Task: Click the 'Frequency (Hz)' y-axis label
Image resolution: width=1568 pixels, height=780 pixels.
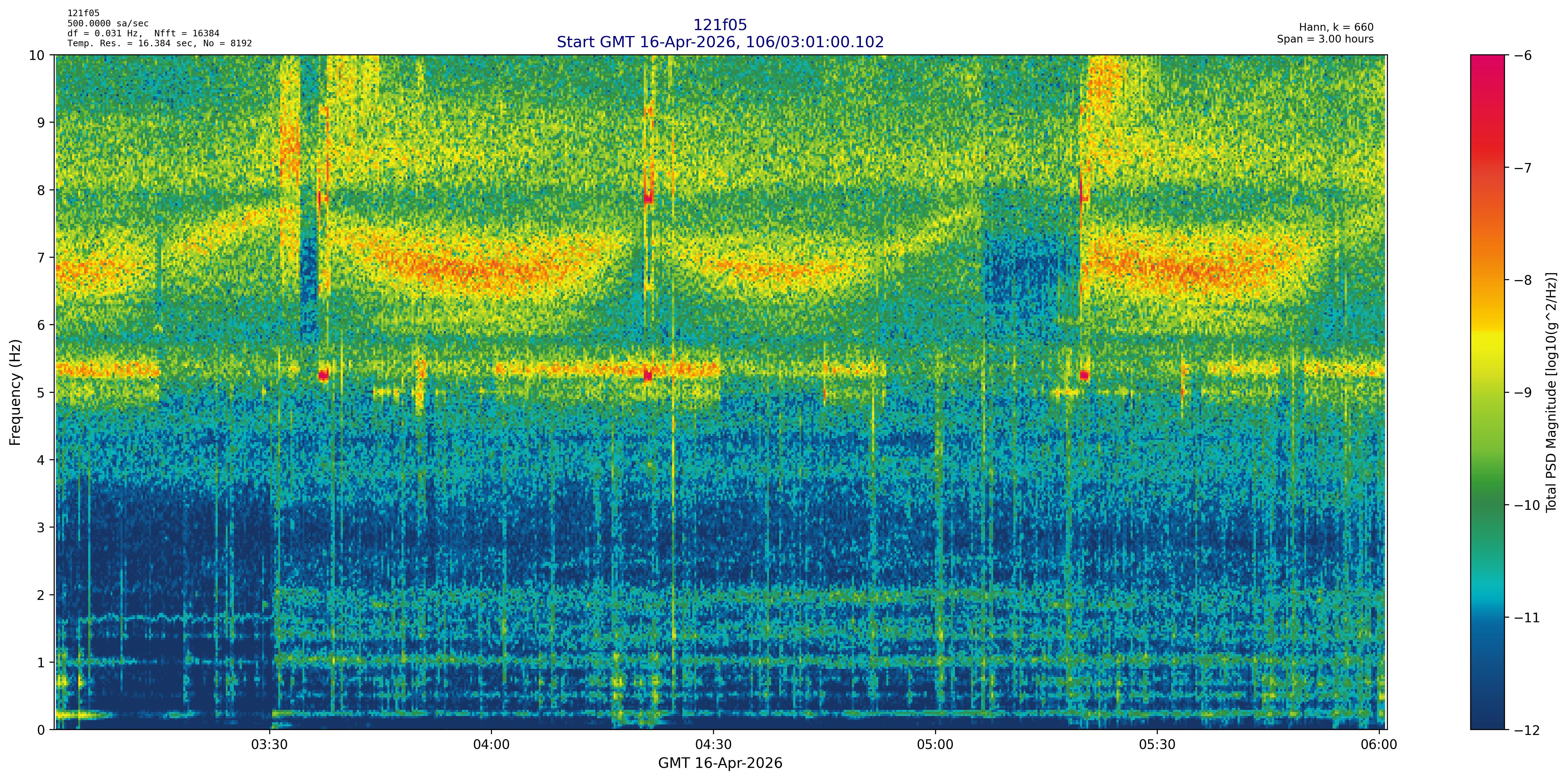Action: [x=15, y=392]
